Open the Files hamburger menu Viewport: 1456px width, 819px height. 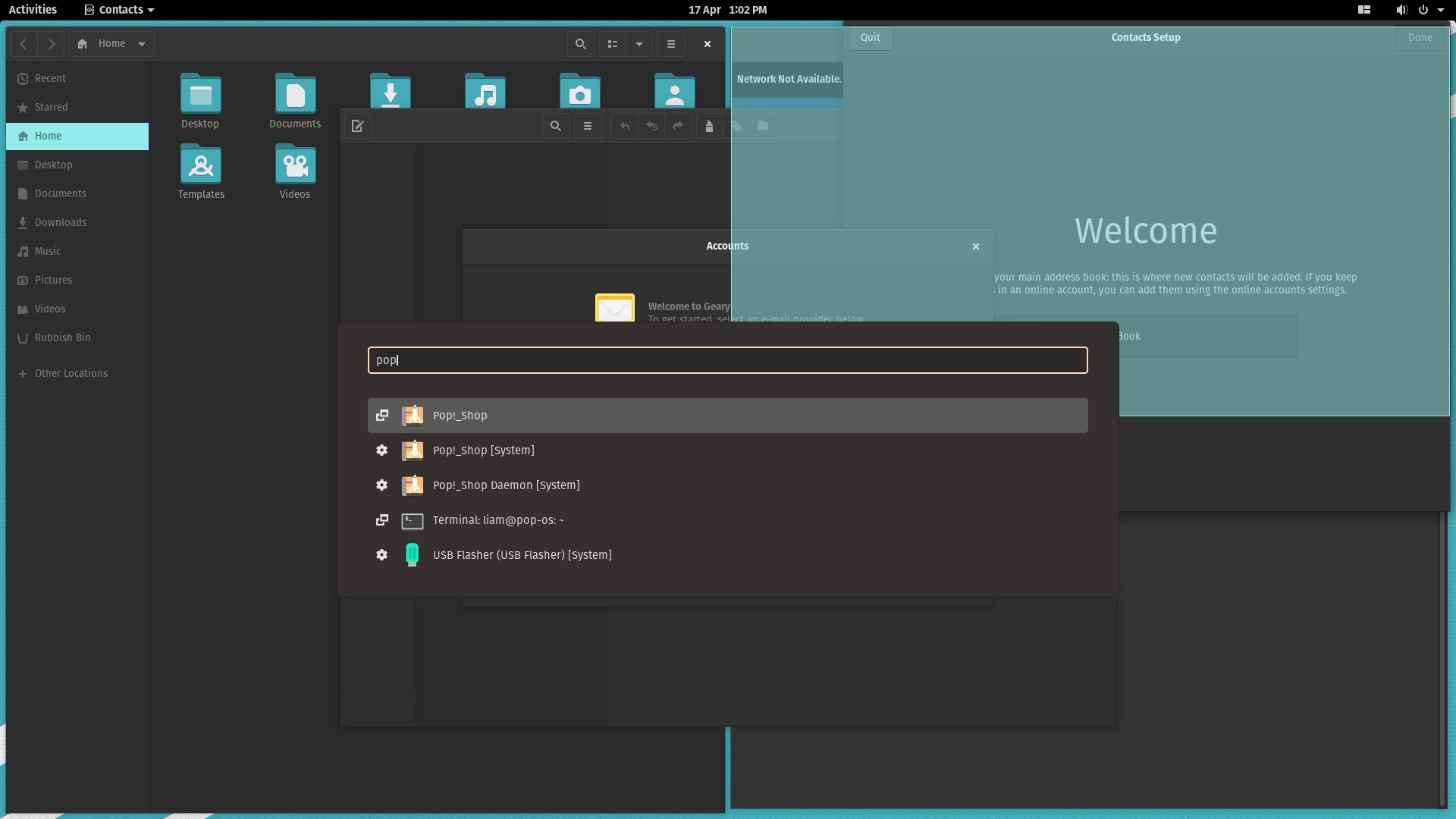(671, 44)
